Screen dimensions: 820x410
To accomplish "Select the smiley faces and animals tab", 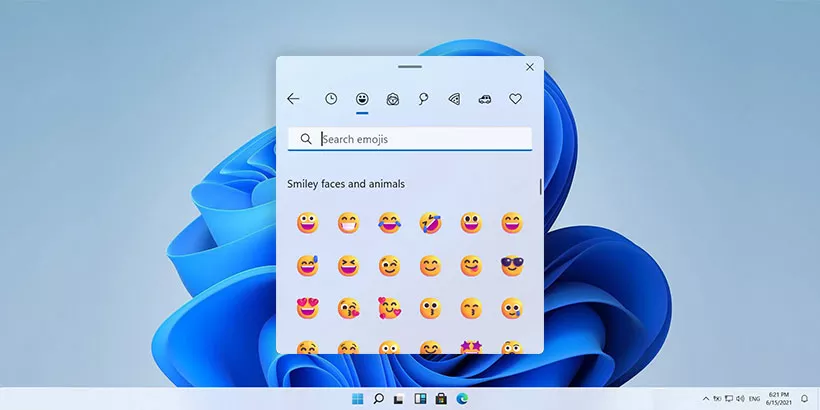I will (362, 99).
